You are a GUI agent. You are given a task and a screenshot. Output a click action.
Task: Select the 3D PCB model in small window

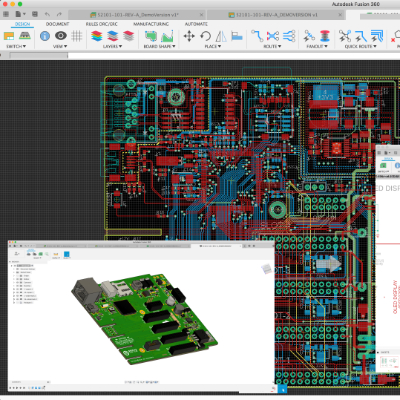pos(144,319)
